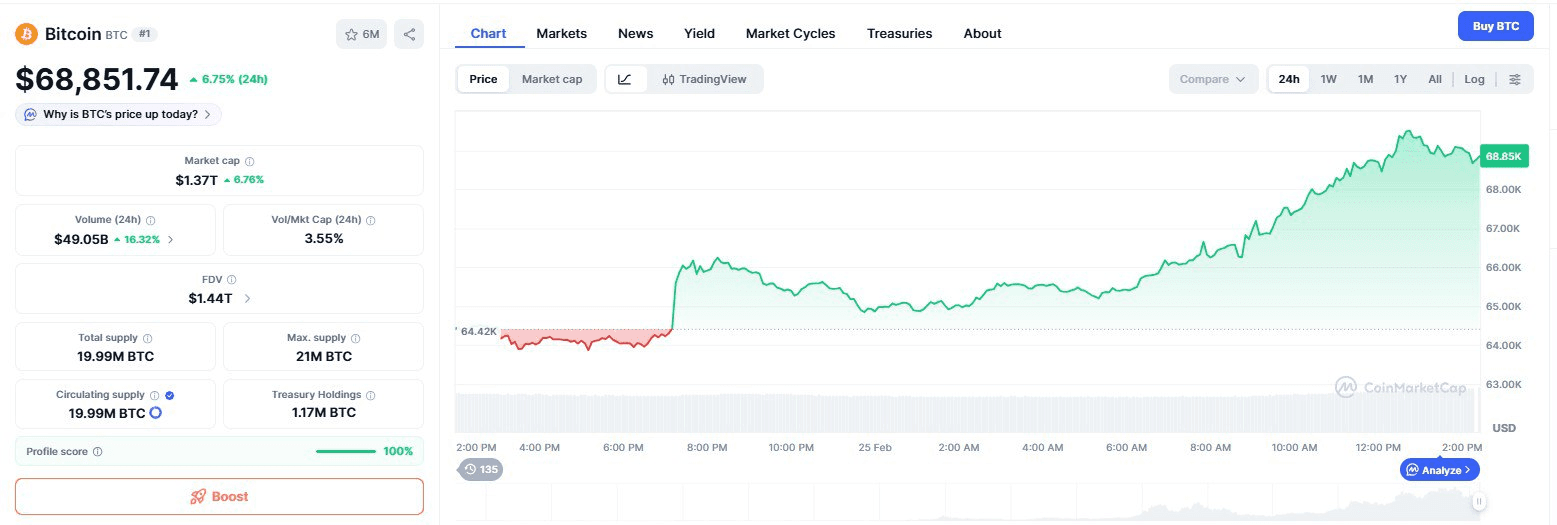Toggle Log scale on the chart
Image resolution: width=1557 pixels, height=525 pixels.
click(1474, 79)
